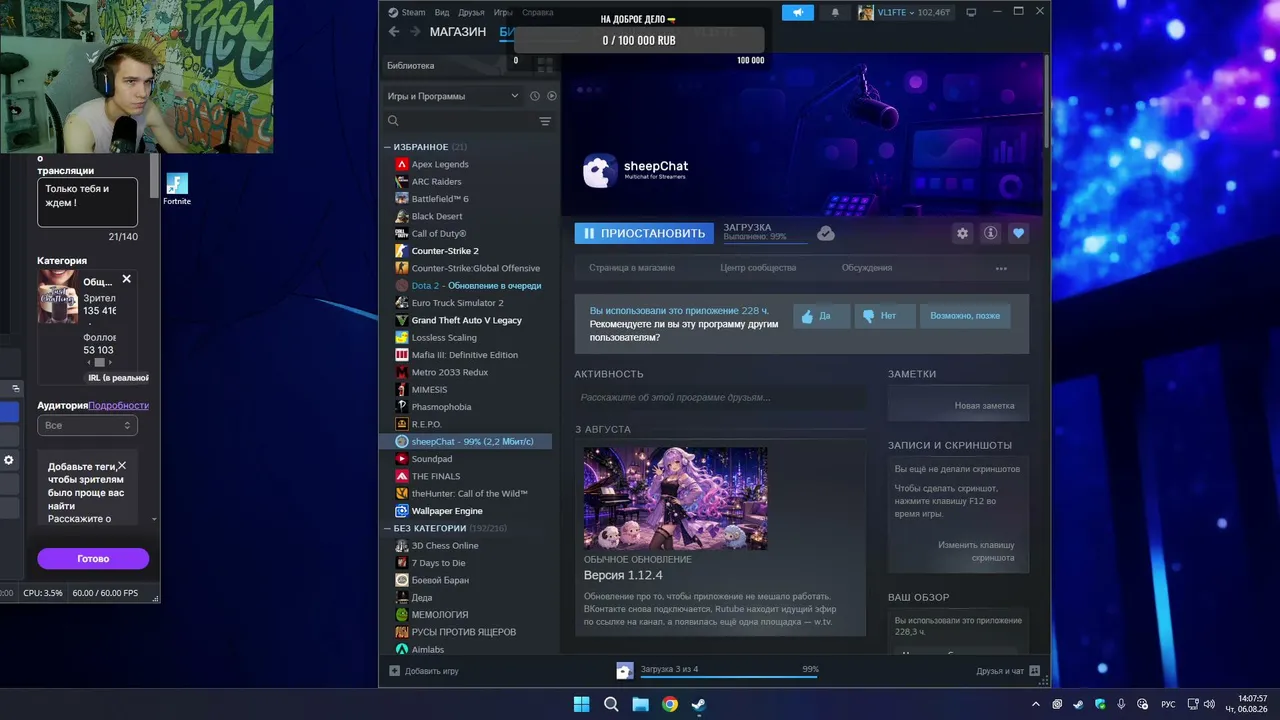Click Изменить клавишу скриншота button

click(976, 551)
